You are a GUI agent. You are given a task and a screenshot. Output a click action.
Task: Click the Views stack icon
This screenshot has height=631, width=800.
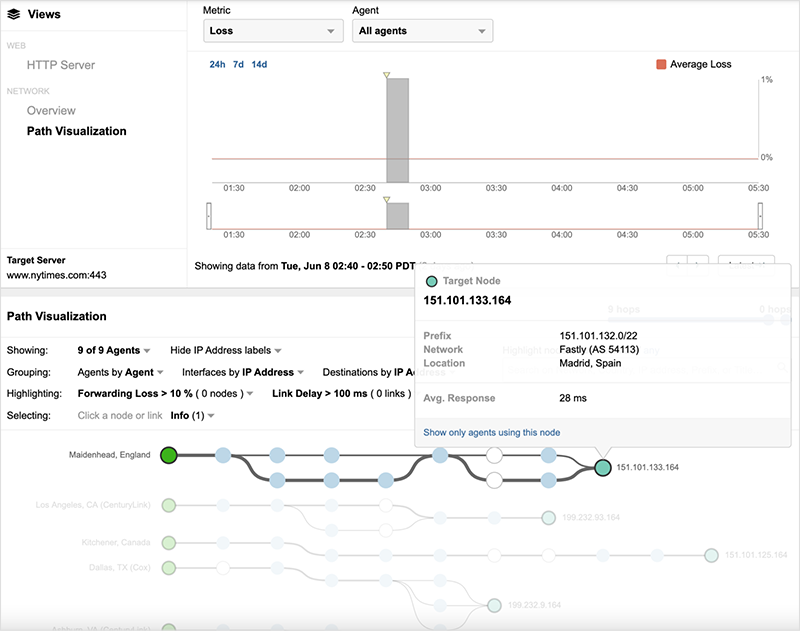click(14, 15)
